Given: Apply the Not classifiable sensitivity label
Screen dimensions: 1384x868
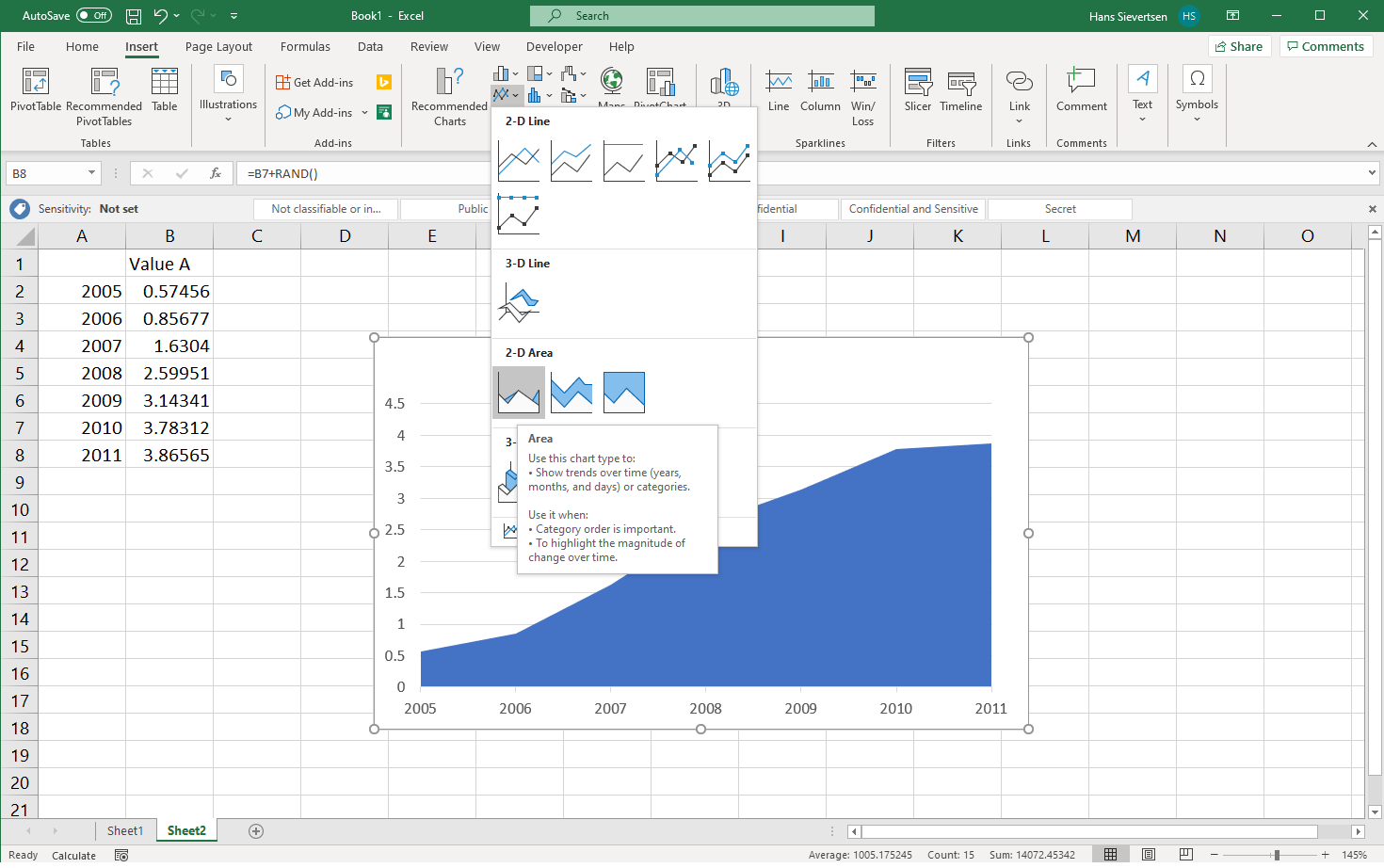Looking at the screenshot, I should (326, 209).
